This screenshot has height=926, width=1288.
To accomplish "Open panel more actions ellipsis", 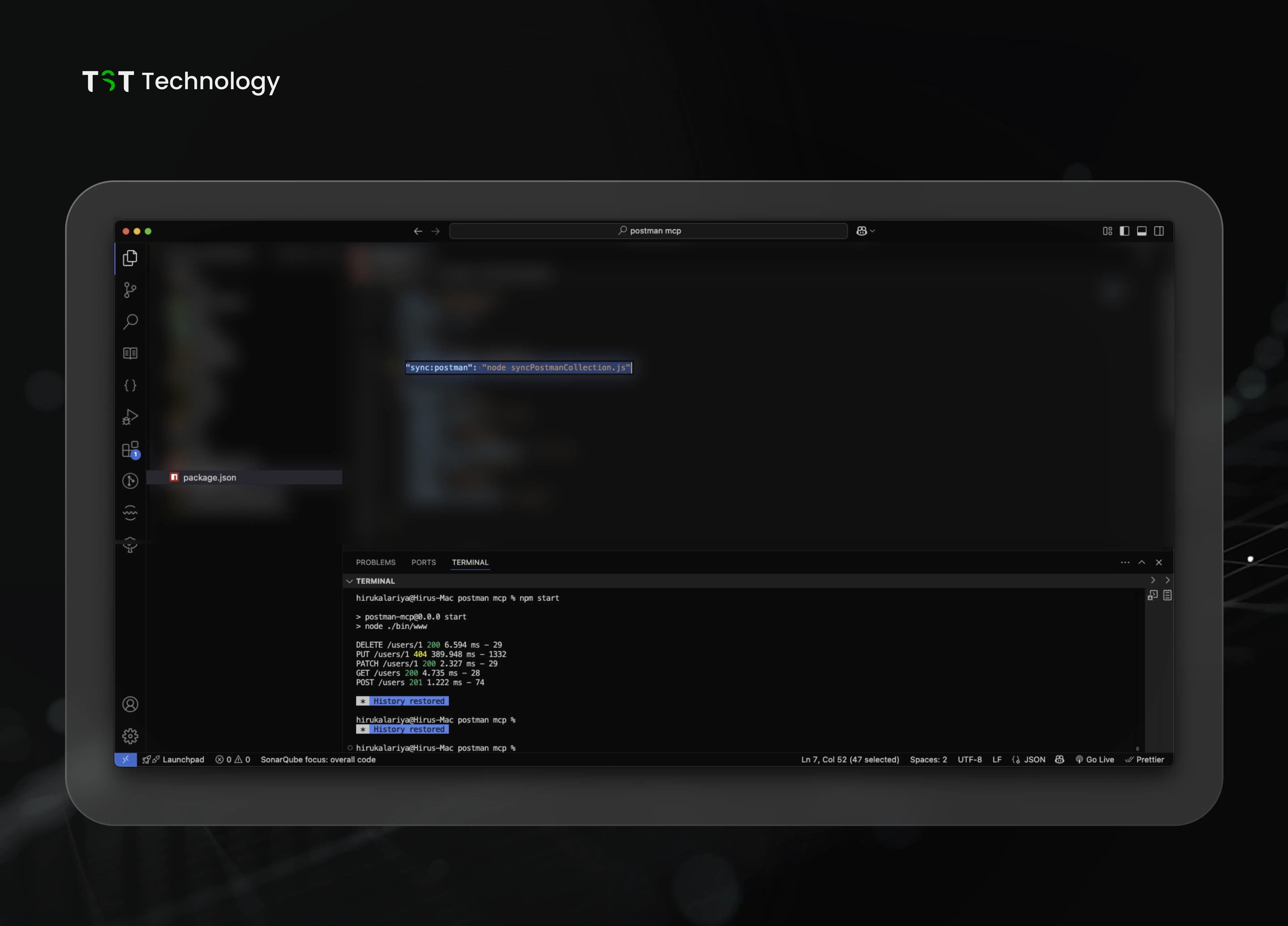I will 1125,563.
